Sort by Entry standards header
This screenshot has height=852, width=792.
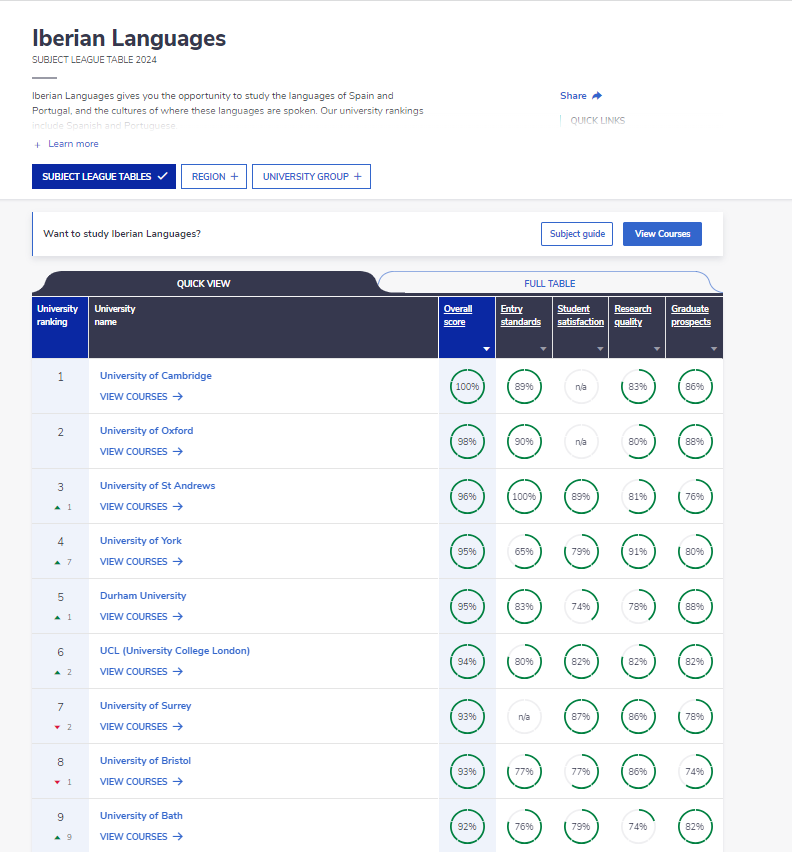click(x=520, y=315)
